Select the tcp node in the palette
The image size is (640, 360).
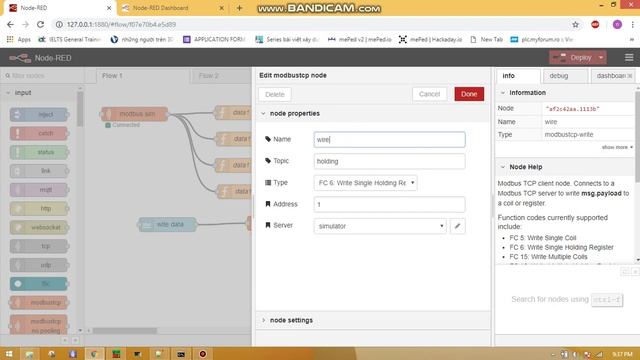(x=39, y=246)
